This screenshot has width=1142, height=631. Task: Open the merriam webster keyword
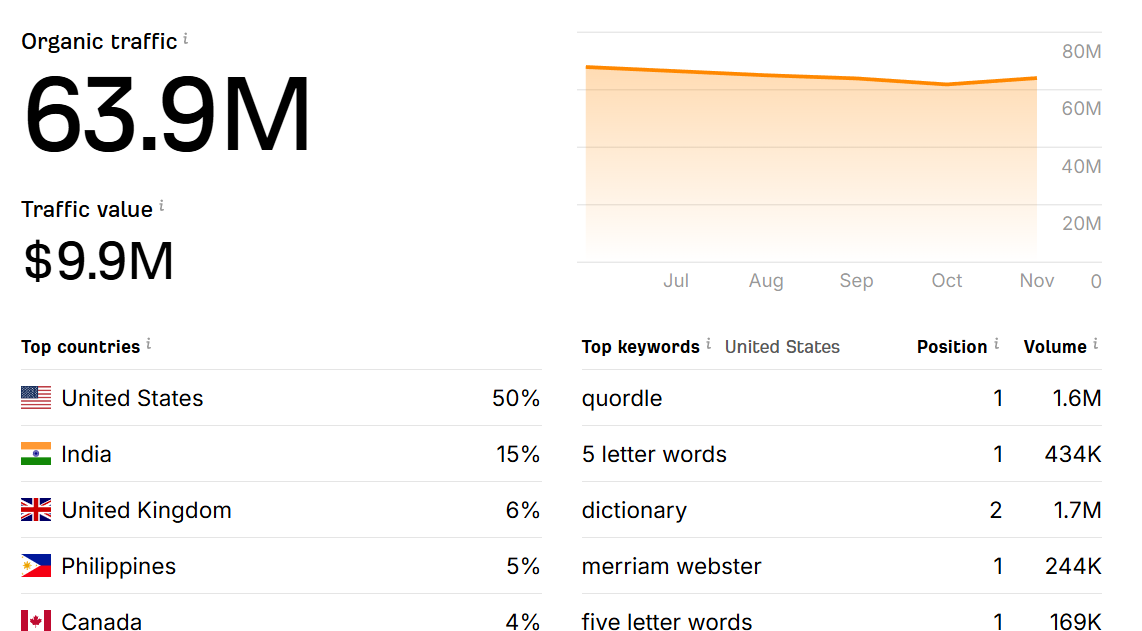point(671,566)
